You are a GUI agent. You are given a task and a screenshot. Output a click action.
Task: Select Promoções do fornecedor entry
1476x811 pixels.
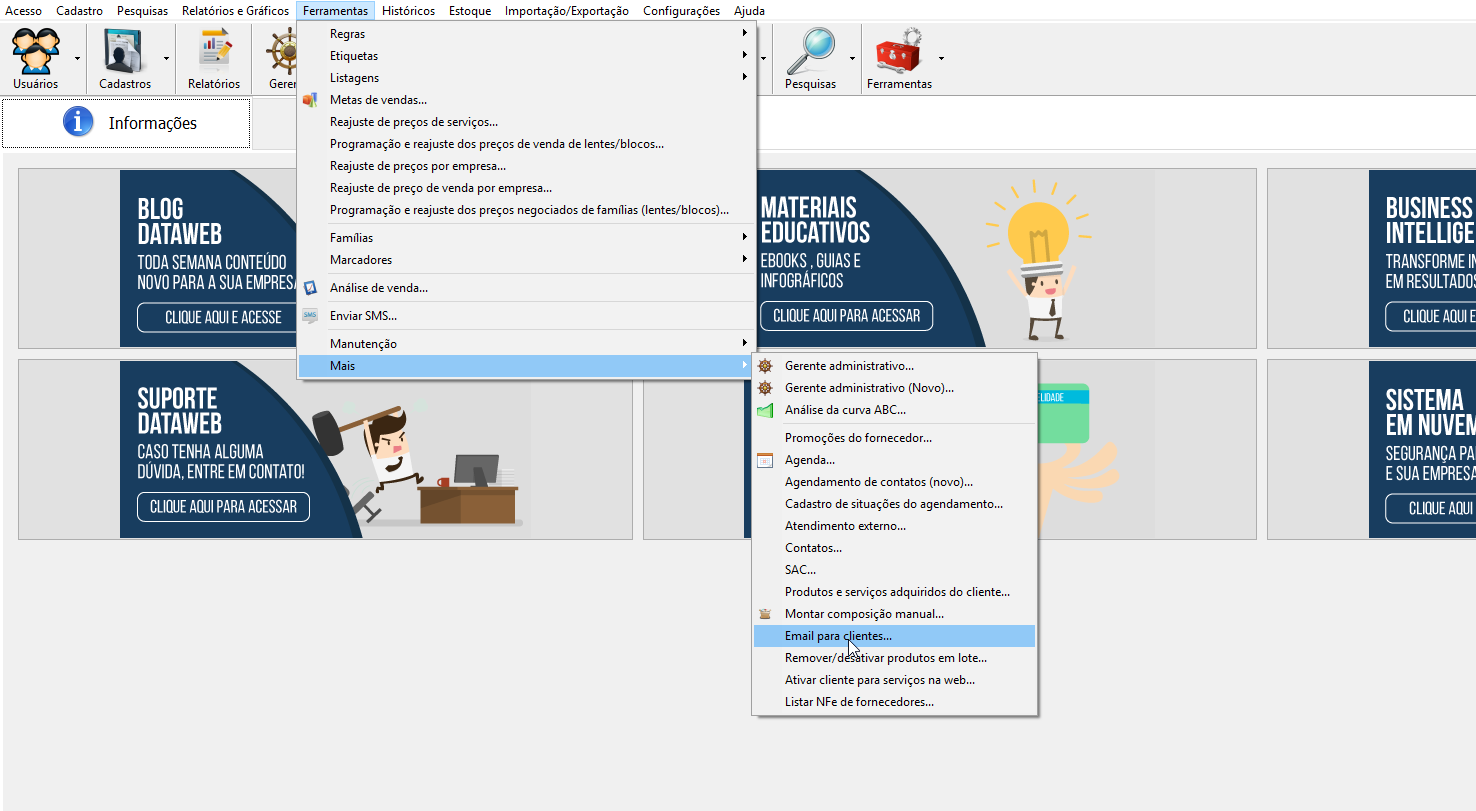pos(894,438)
